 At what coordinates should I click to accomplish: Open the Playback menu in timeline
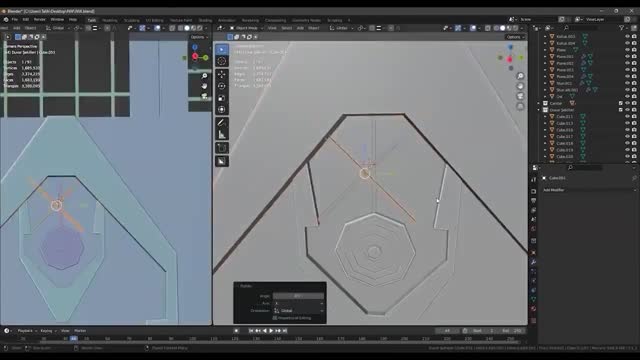[x=25, y=331]
